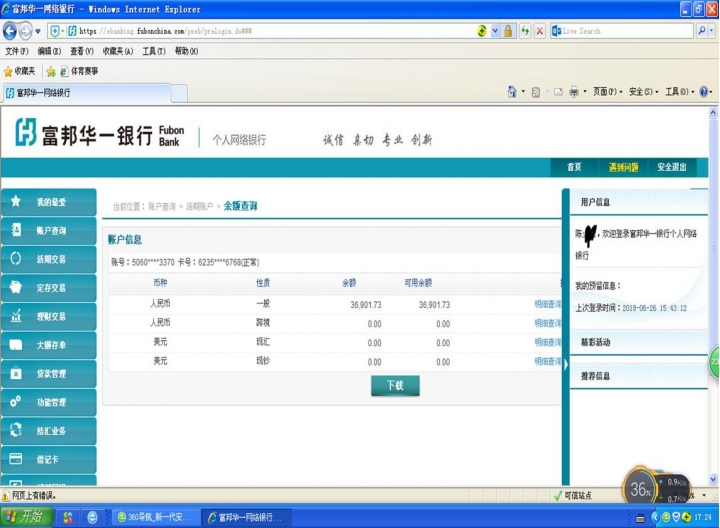This screenshot has width=720, height=528.
Task: Click the URL address input field
Action: tap(276, 31)
